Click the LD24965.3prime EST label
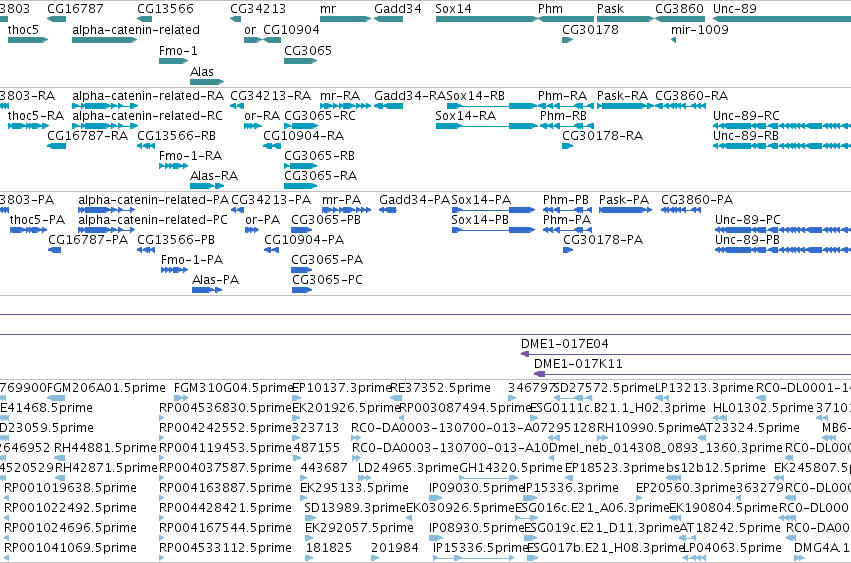 click(x=408, y=468)
